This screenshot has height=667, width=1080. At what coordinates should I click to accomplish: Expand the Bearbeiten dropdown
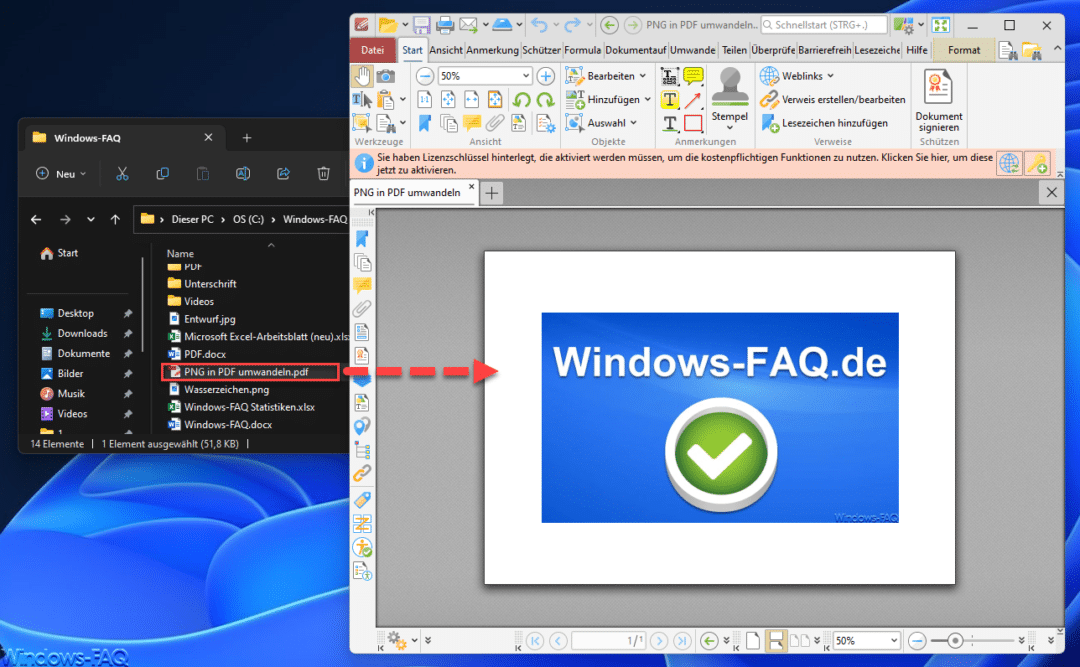643,76
